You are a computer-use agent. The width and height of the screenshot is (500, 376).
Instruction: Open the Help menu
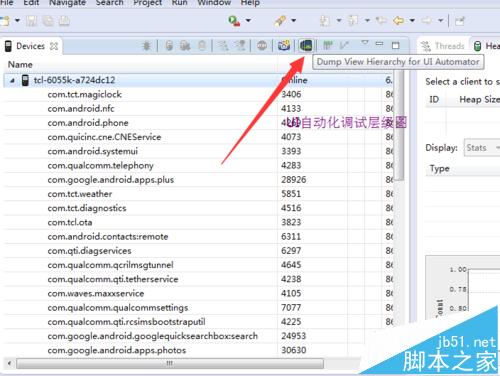pyautogui.click(x=250, y=3)
